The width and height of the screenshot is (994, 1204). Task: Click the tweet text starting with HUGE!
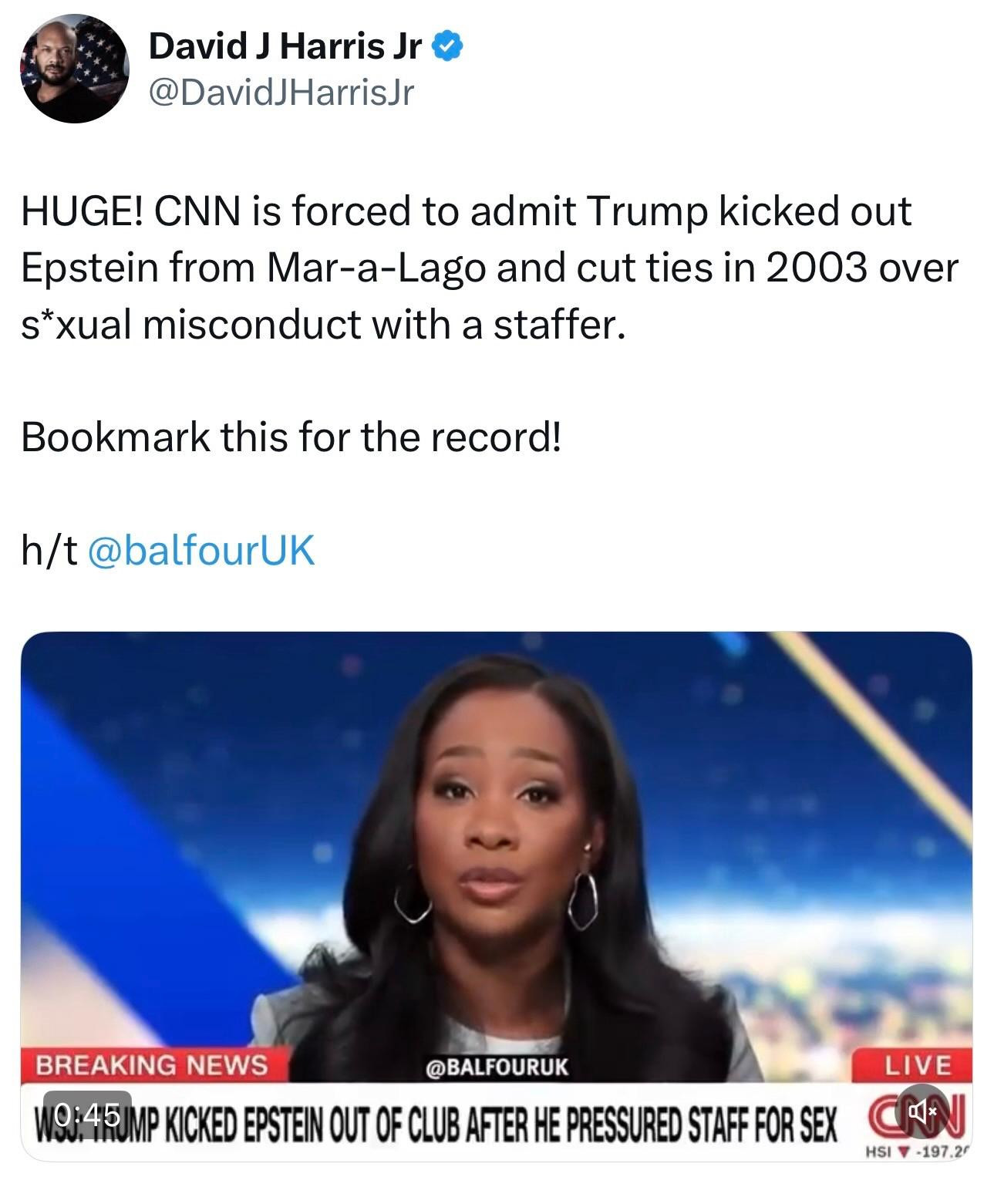point(489,267)
